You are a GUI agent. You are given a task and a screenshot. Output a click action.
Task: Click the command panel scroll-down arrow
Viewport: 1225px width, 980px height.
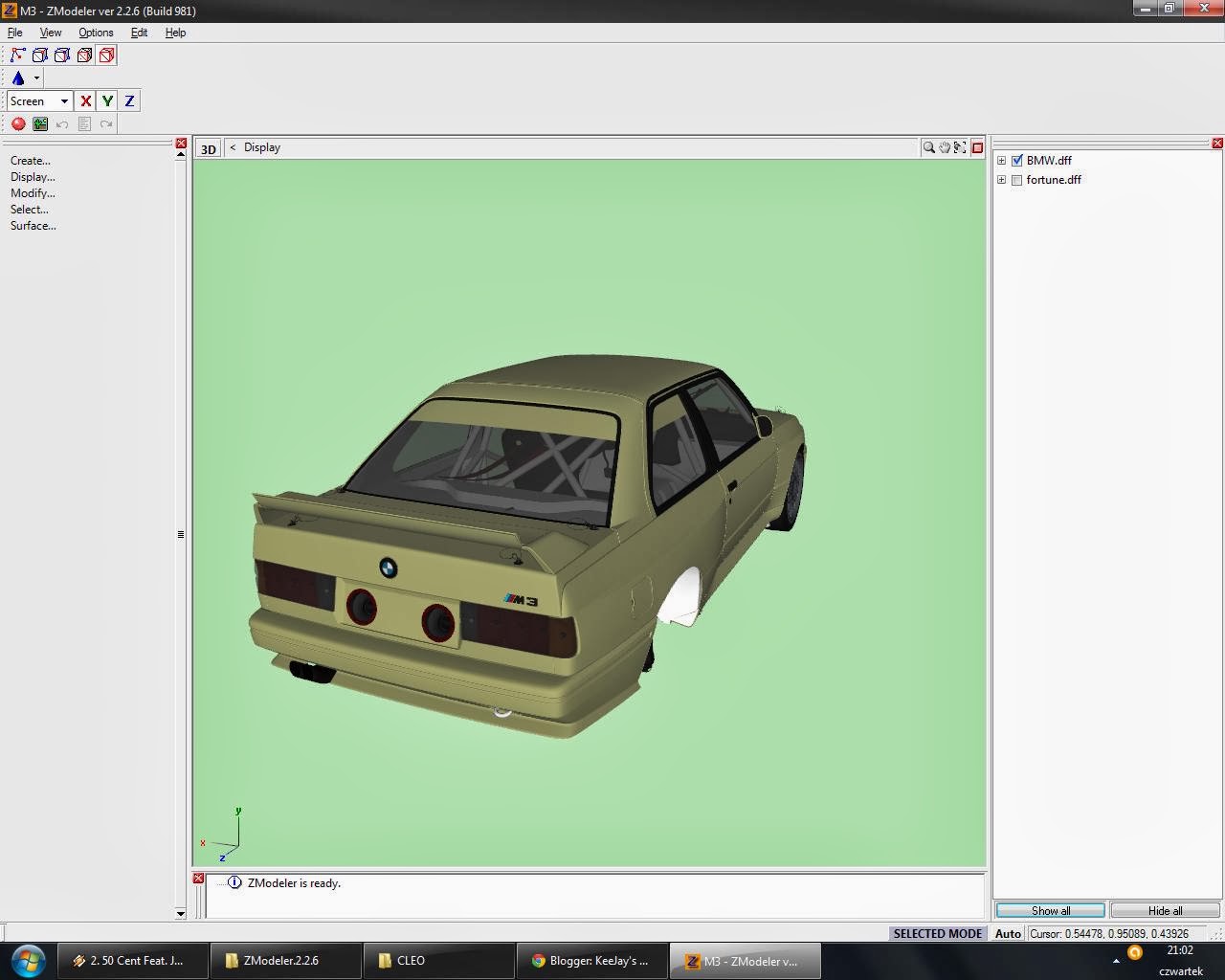point(181,914)
